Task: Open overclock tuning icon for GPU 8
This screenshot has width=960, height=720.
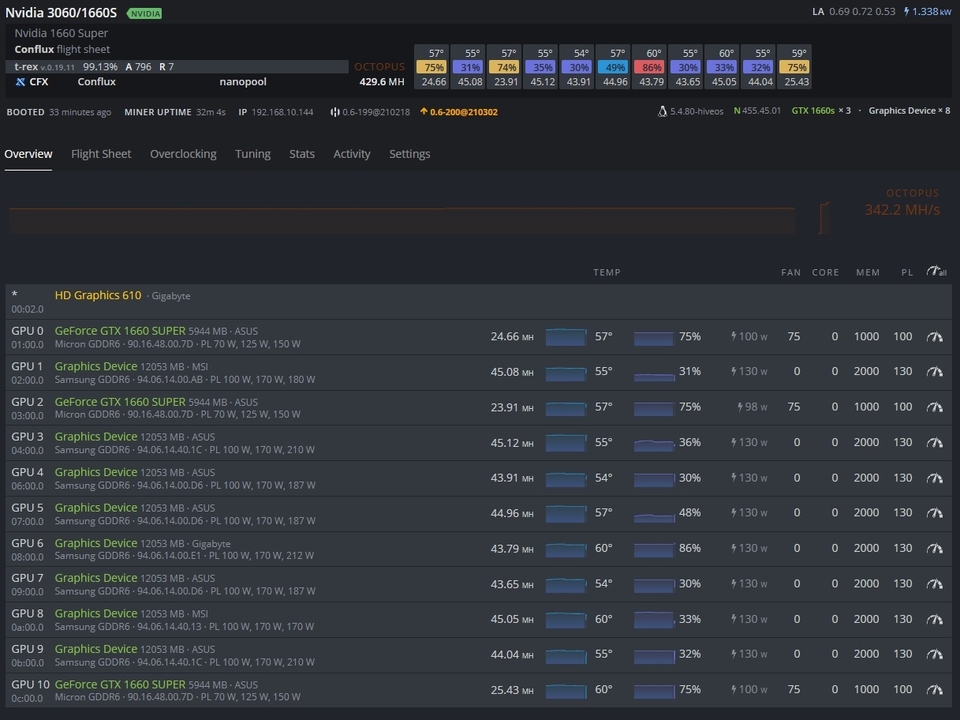Action: 934,619
